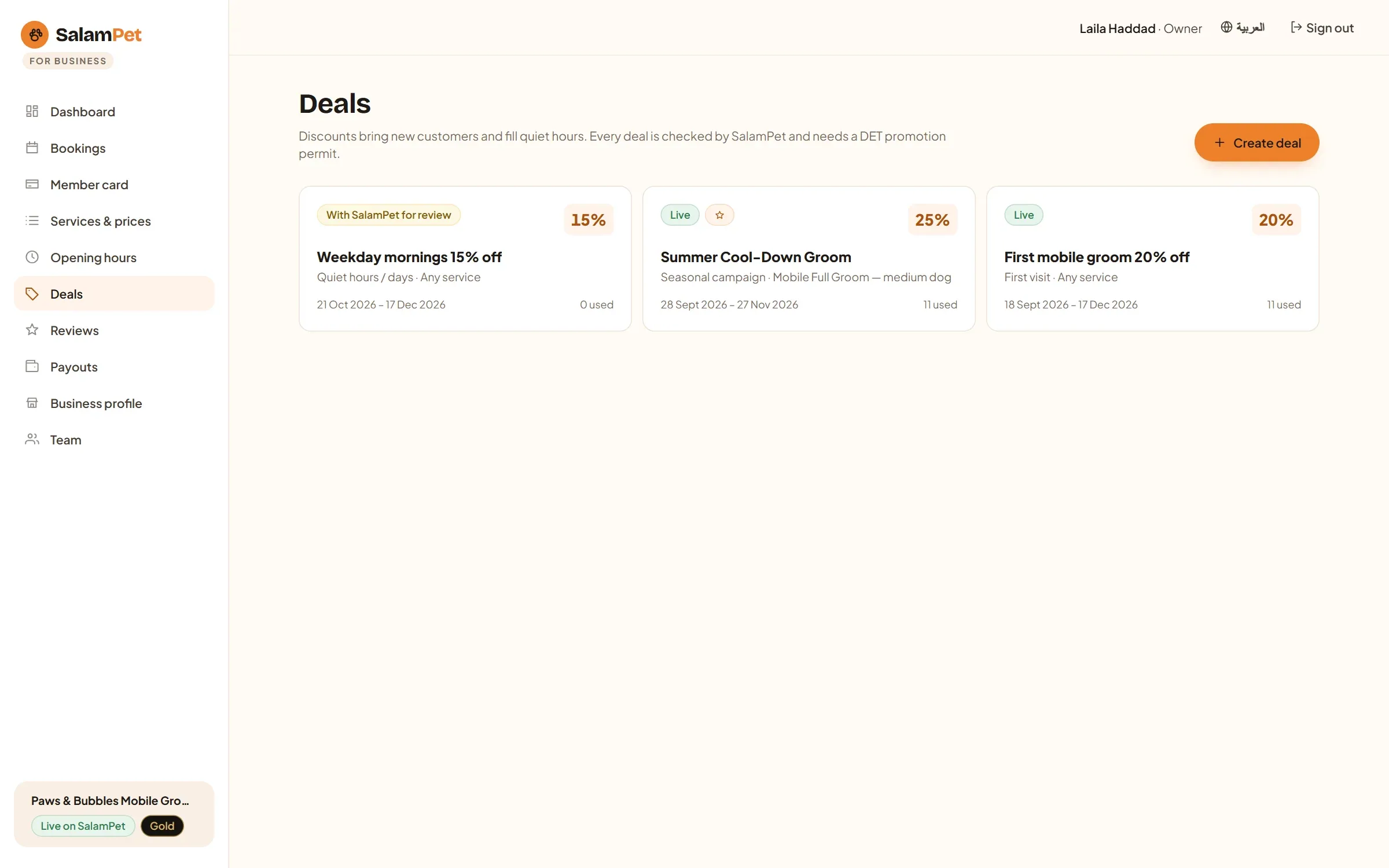1389x868 pixels.
Task: Click the Member card icon
Action: coord(32,184)
